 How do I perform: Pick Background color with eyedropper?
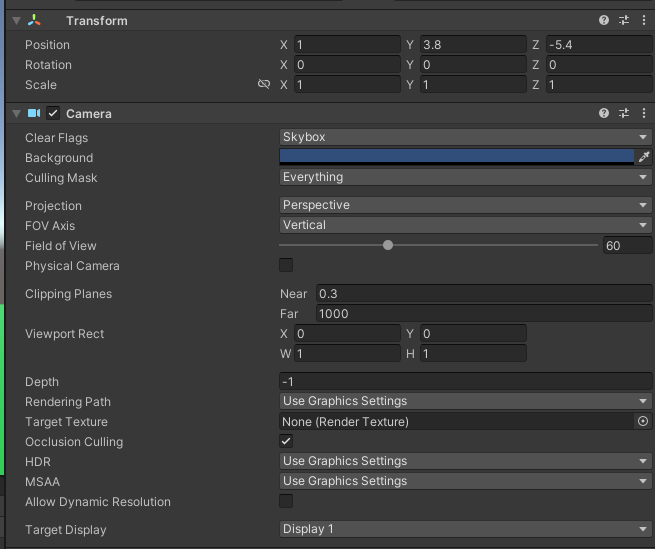point(644,157)
